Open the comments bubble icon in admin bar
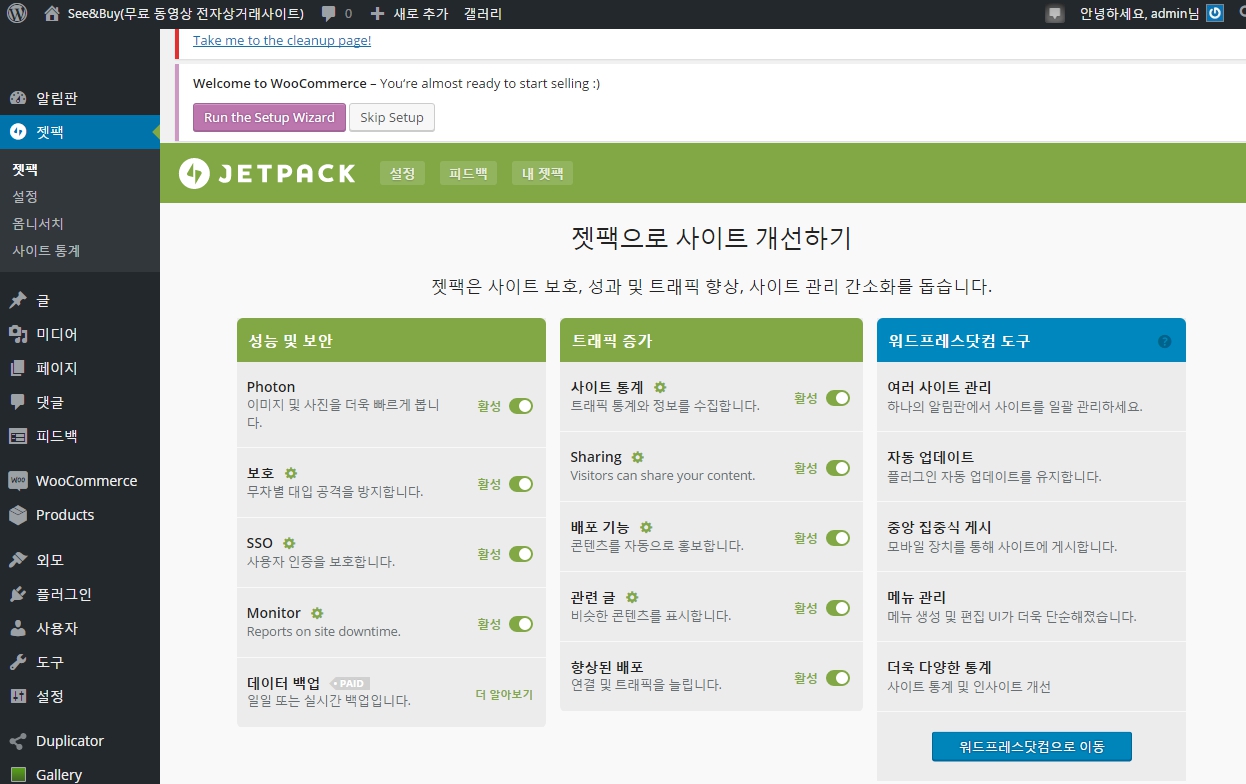The height and width of the screenshot is (784, 1246). [x=328, y=14]
